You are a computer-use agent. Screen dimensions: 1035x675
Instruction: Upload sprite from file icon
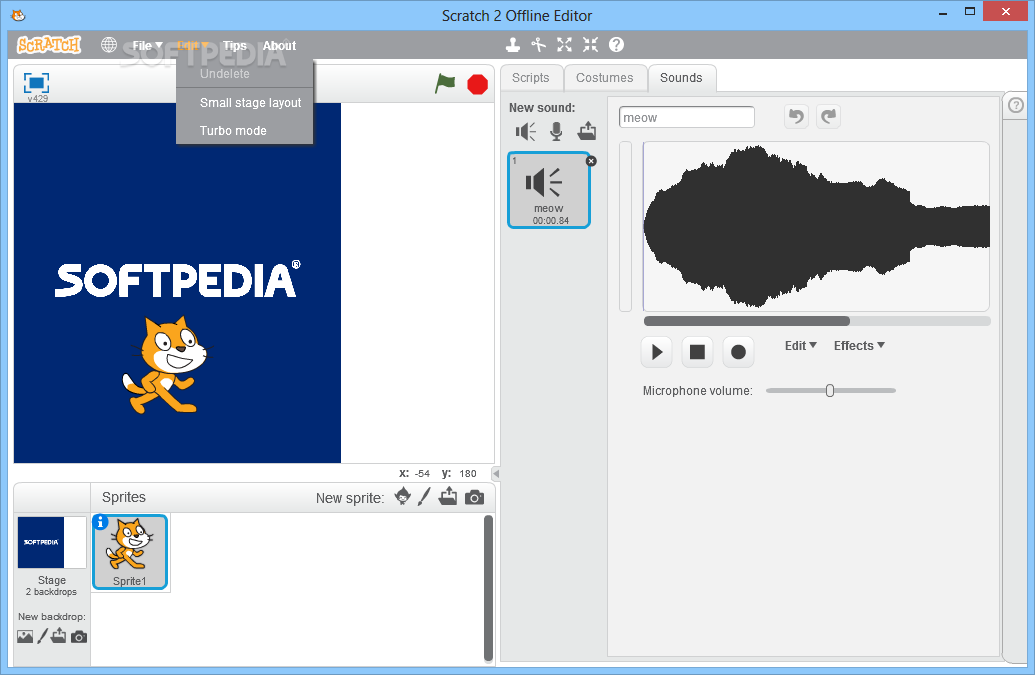448,496
